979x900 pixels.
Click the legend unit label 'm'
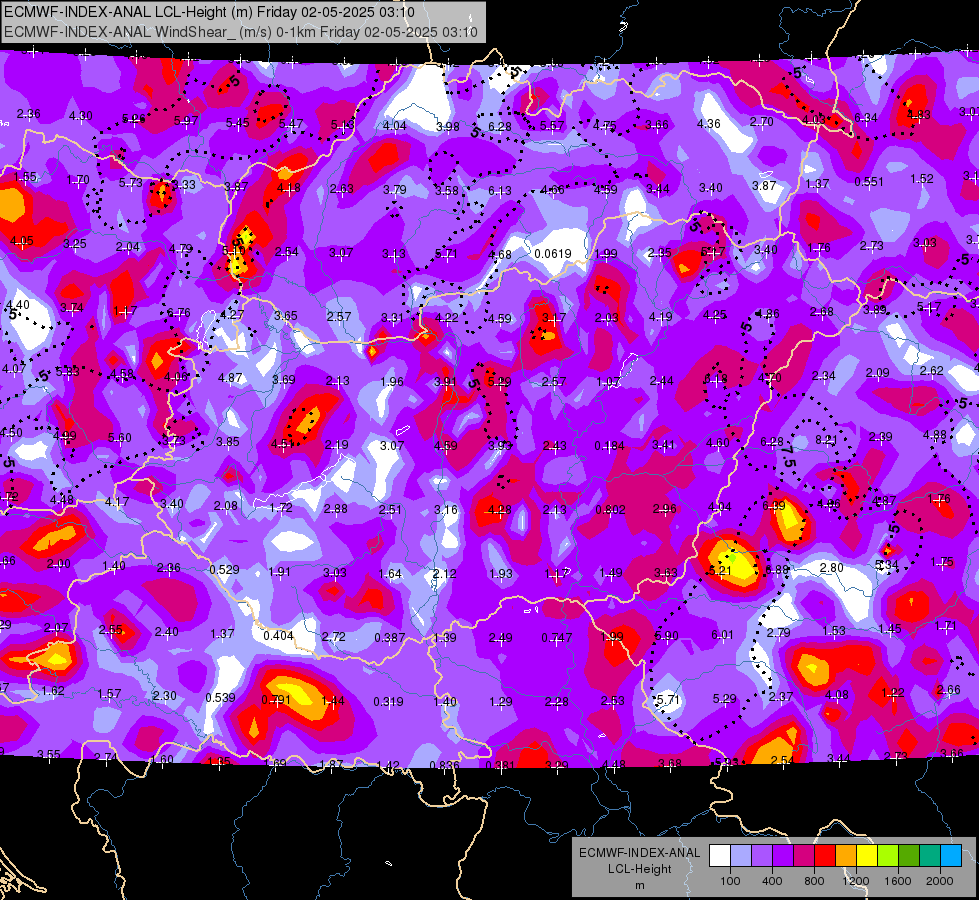[x=639, y=885]
